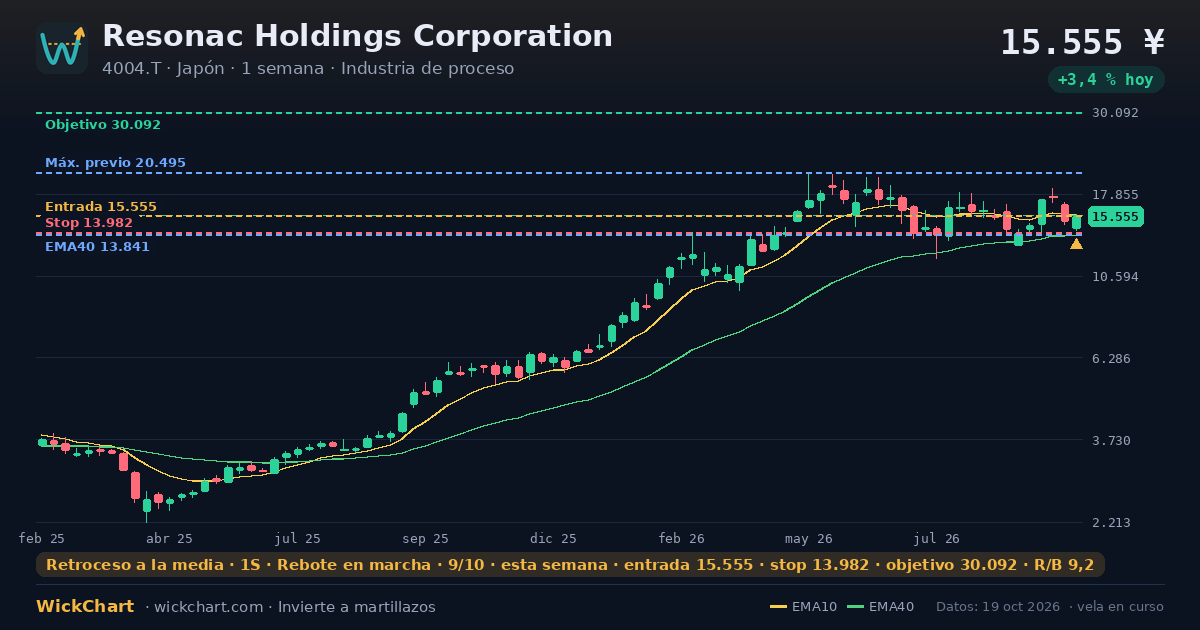Click the 'Entrada 15.555' level label
1200x630 pixels.
(101, 207)
